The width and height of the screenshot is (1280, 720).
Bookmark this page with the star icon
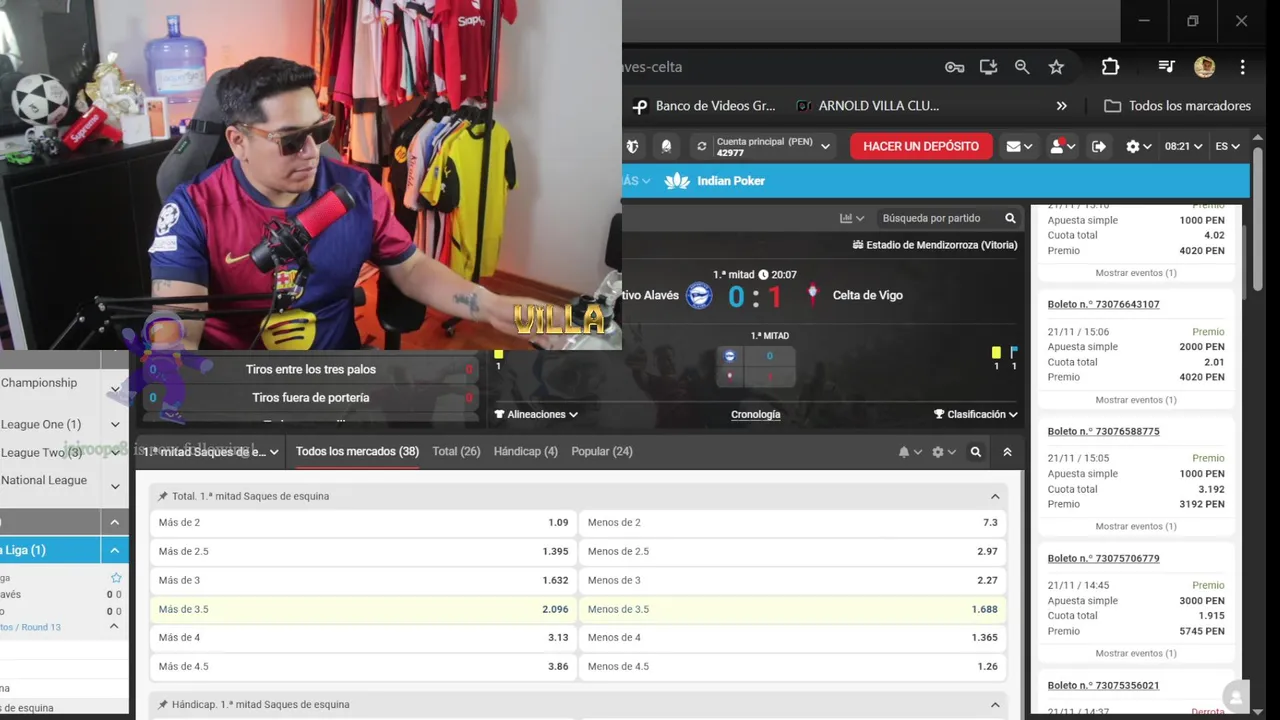(x=1056, y=67)
